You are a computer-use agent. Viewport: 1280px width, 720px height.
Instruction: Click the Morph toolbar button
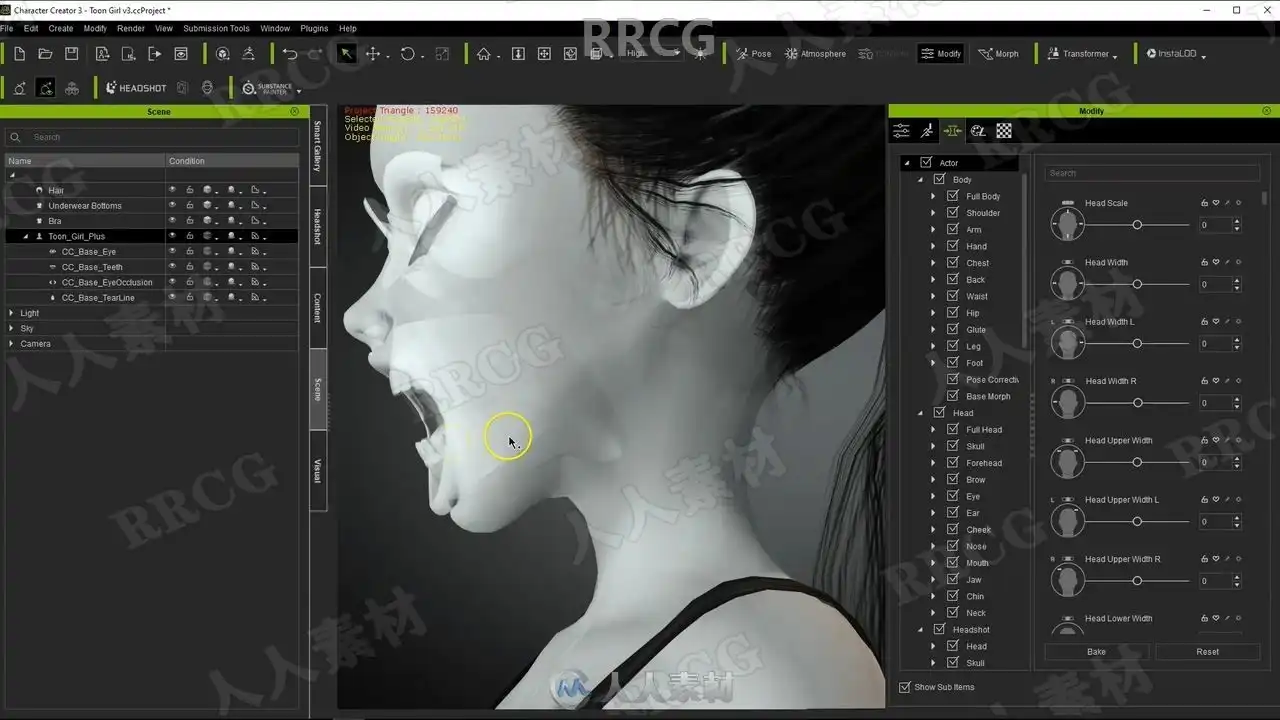[x=998, y=54]
